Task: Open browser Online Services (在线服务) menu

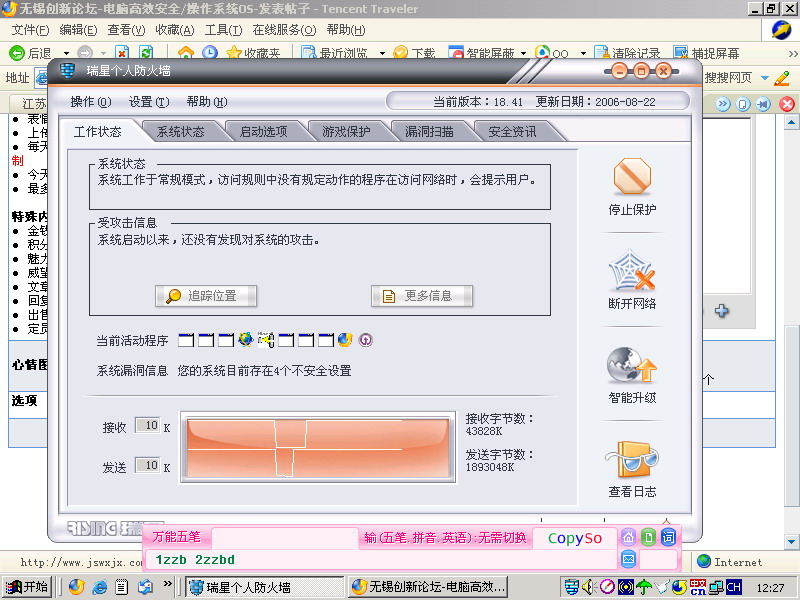Action: point(284,30)
